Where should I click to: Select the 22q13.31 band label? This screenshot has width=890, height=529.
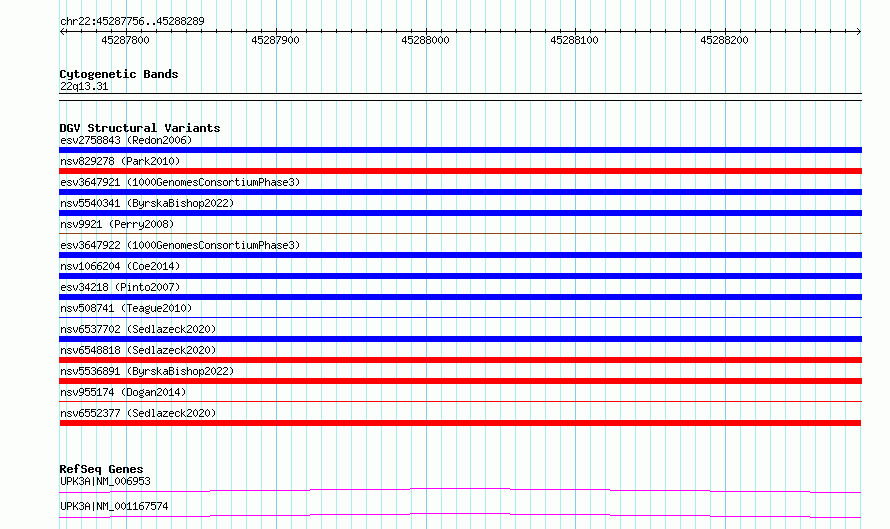pyautogui.click(x=84, y=86)
